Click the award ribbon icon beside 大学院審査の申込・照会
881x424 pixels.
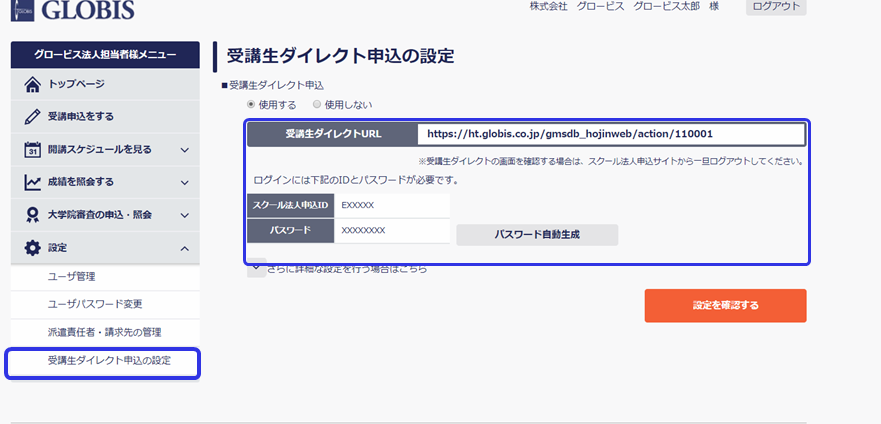click(33, 215)
